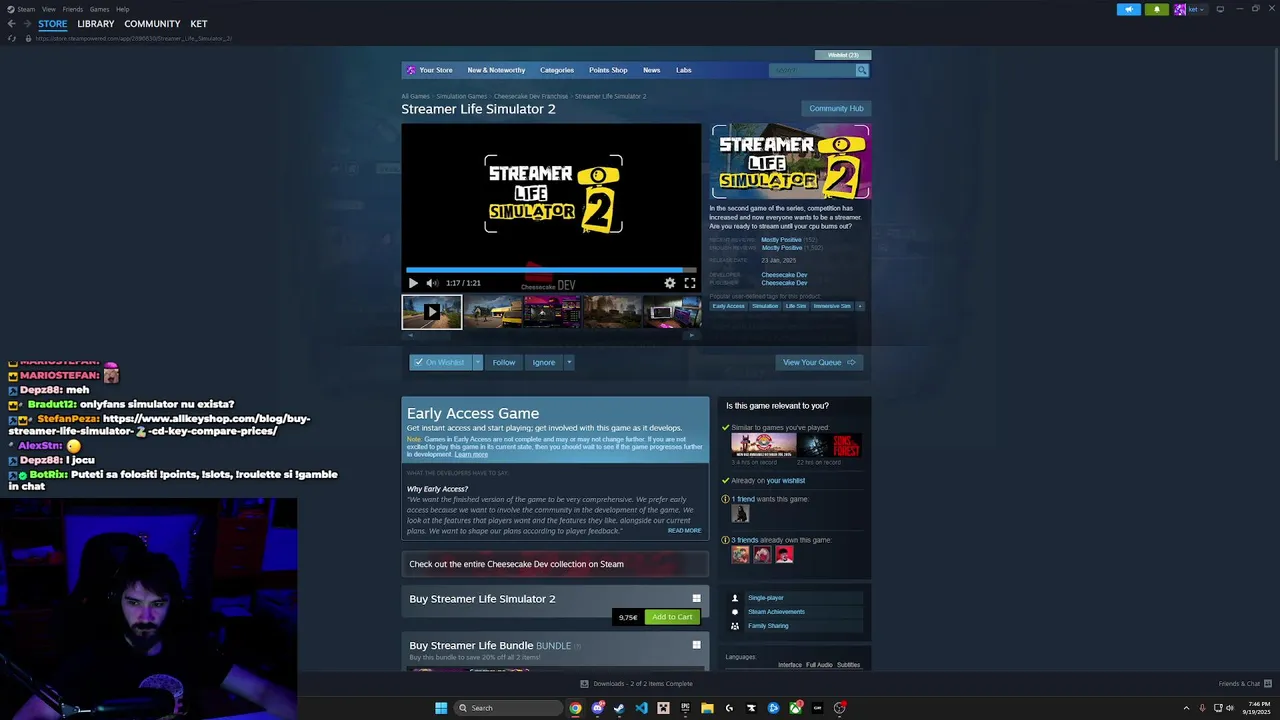The height and width of the screenshot is (720, 1280).
Task: Mute the trailer volume
Action: (x=432, y=283)
